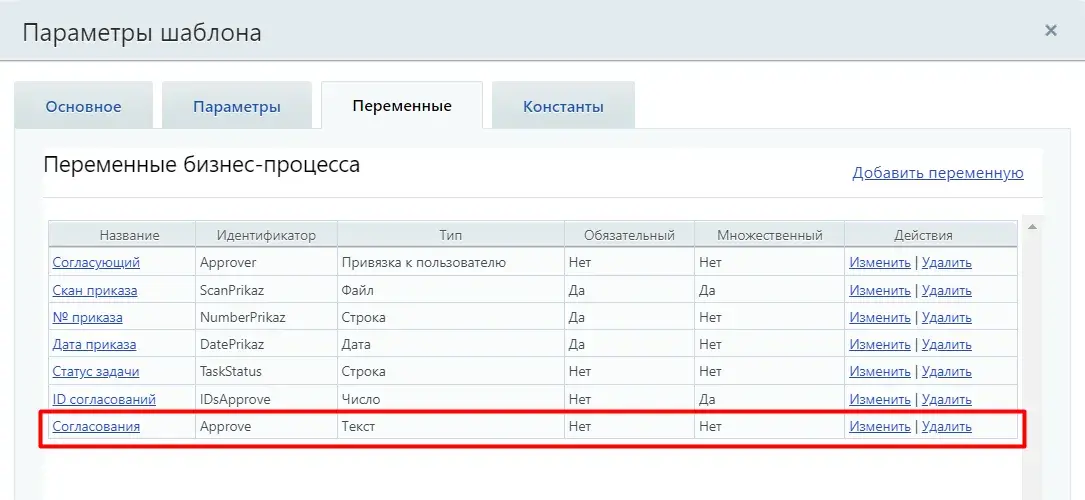The image size is (1085, 500).
Task: Open the Скан приказа variable
Action: pyautogui.click(x=95, y=290)
